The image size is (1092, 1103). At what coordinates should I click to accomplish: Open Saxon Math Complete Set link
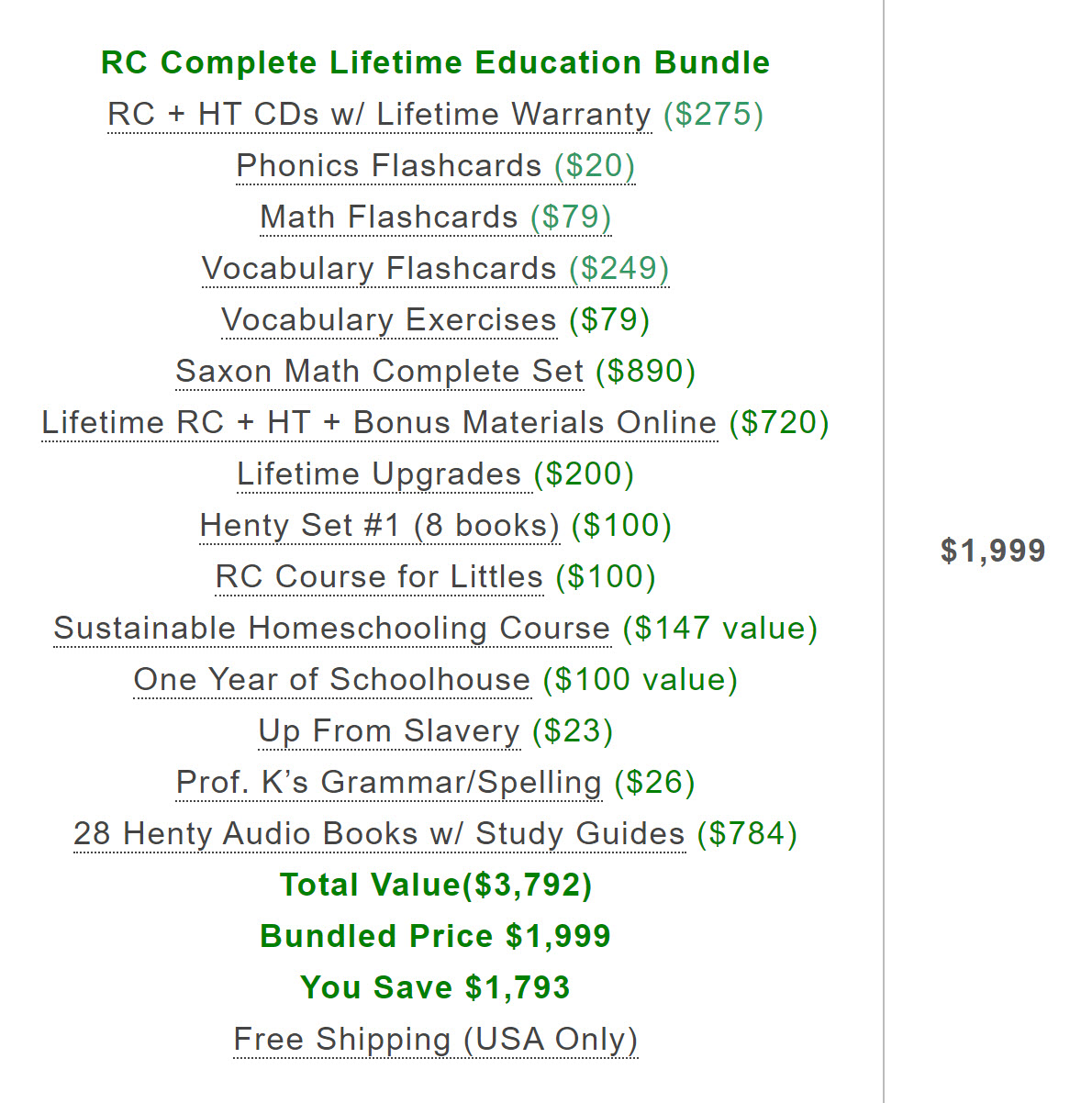pos(380,371)
